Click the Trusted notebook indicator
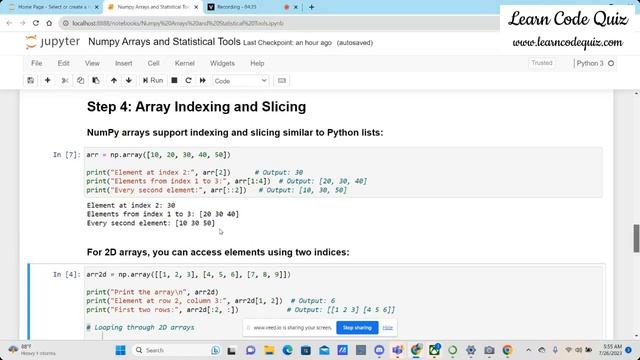640x360 pixels. (x=542, y=63)
